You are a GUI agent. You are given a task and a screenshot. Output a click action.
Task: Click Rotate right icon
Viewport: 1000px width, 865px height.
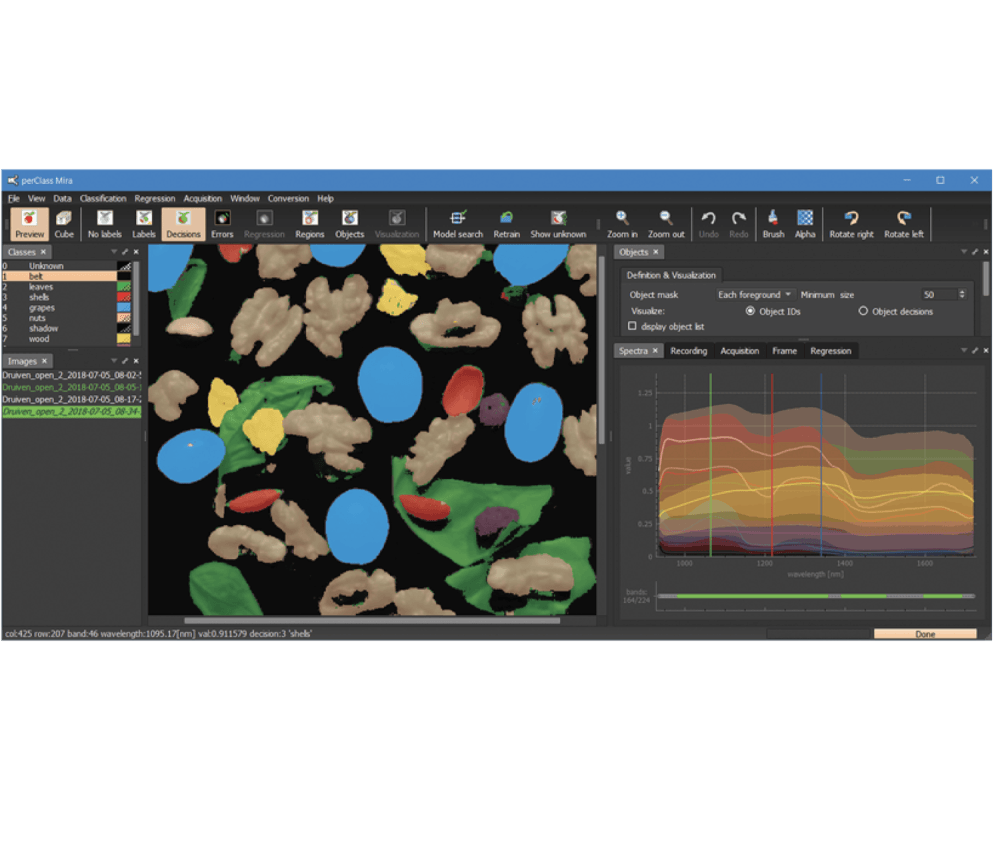(851, 224)
